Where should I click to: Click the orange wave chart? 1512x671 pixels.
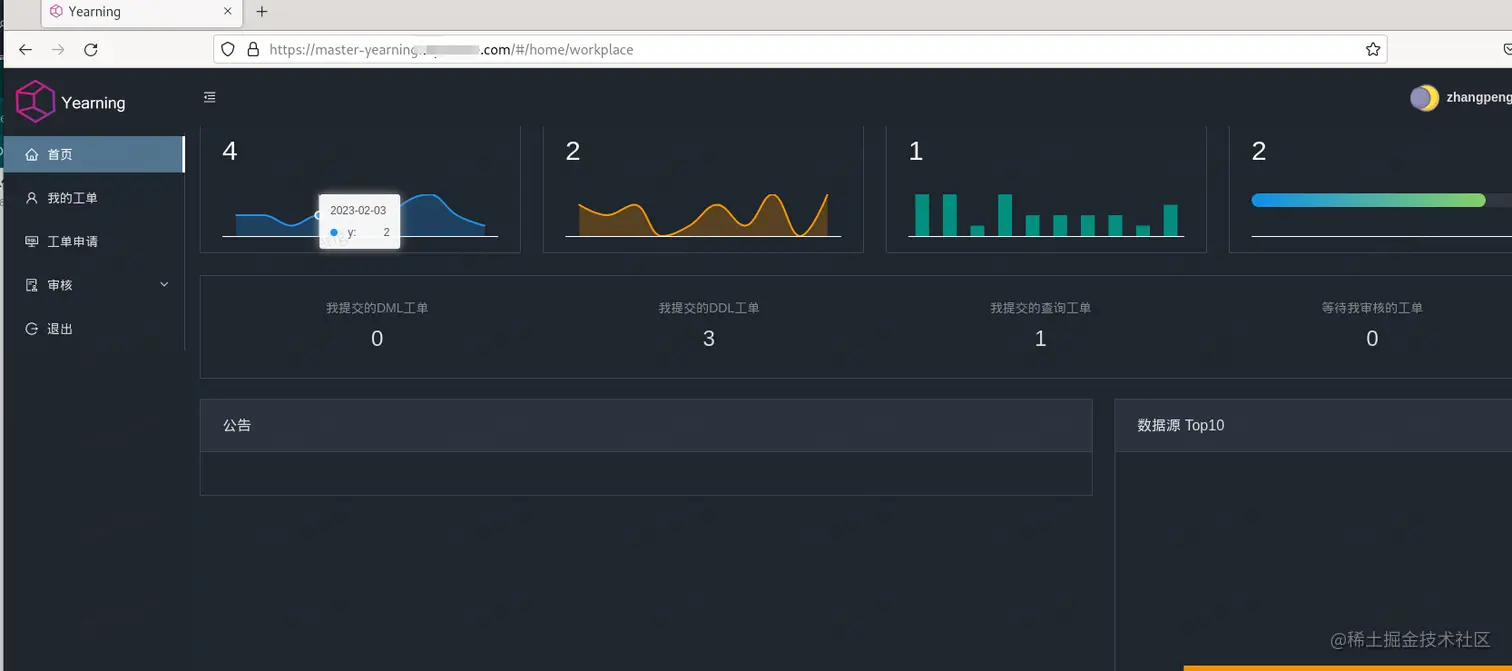(x=703, y=215)
